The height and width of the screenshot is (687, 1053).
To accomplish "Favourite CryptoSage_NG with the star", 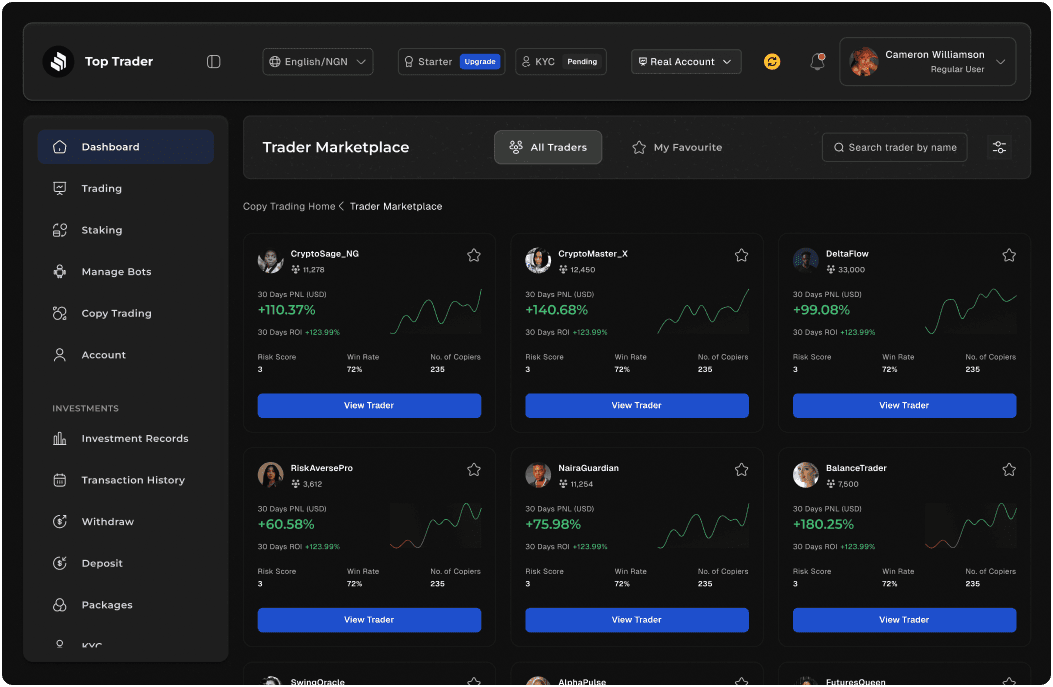I will (474, 256).
